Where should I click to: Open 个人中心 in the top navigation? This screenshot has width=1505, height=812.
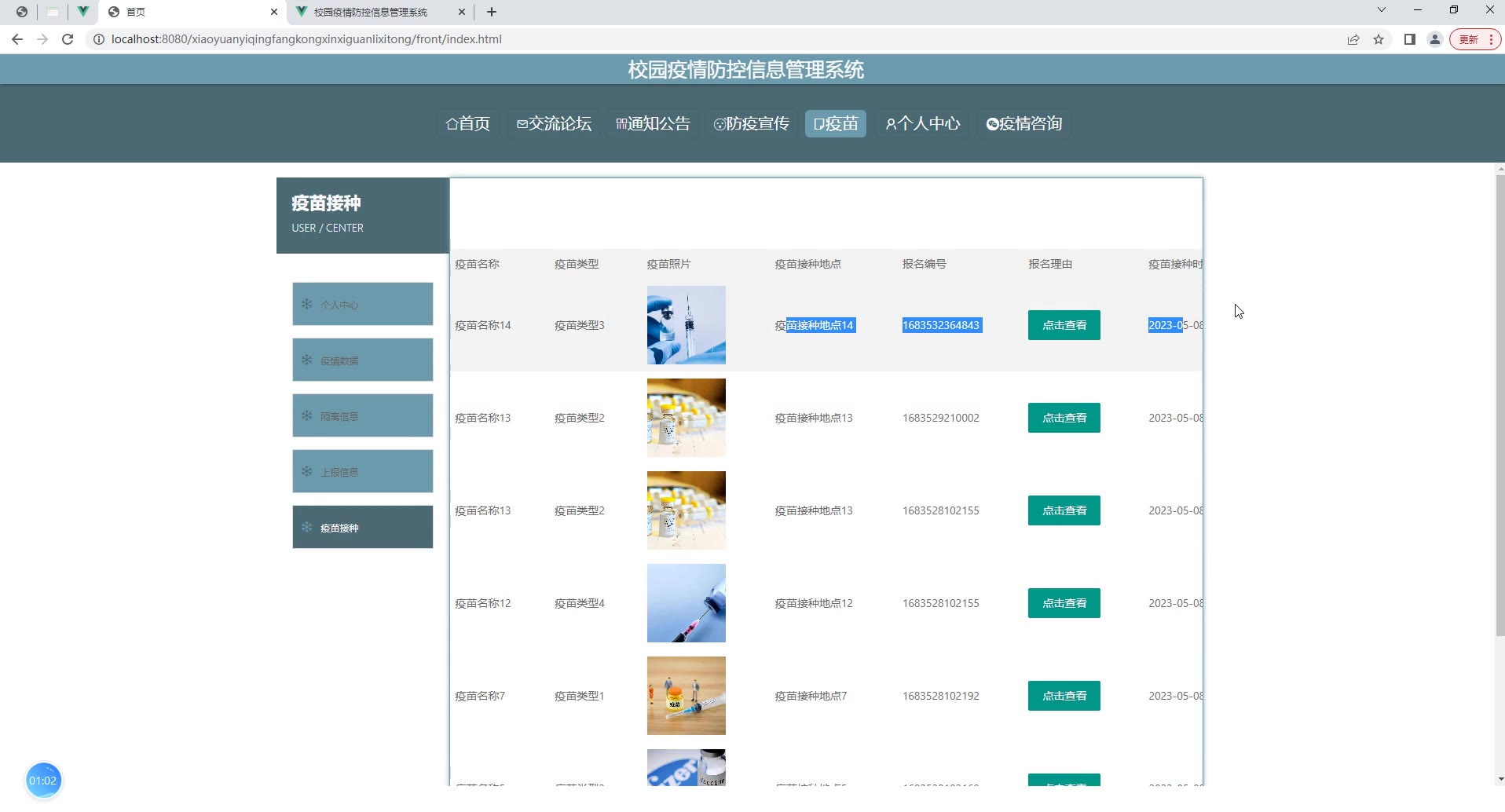(x=923, y=123)
